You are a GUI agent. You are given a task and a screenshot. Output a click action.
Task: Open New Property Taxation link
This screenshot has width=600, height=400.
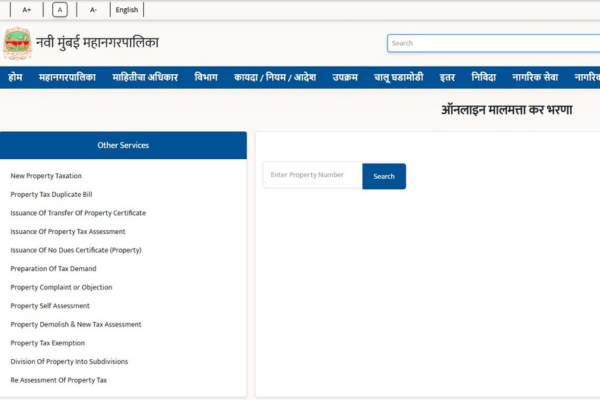(x=46, y=176)
